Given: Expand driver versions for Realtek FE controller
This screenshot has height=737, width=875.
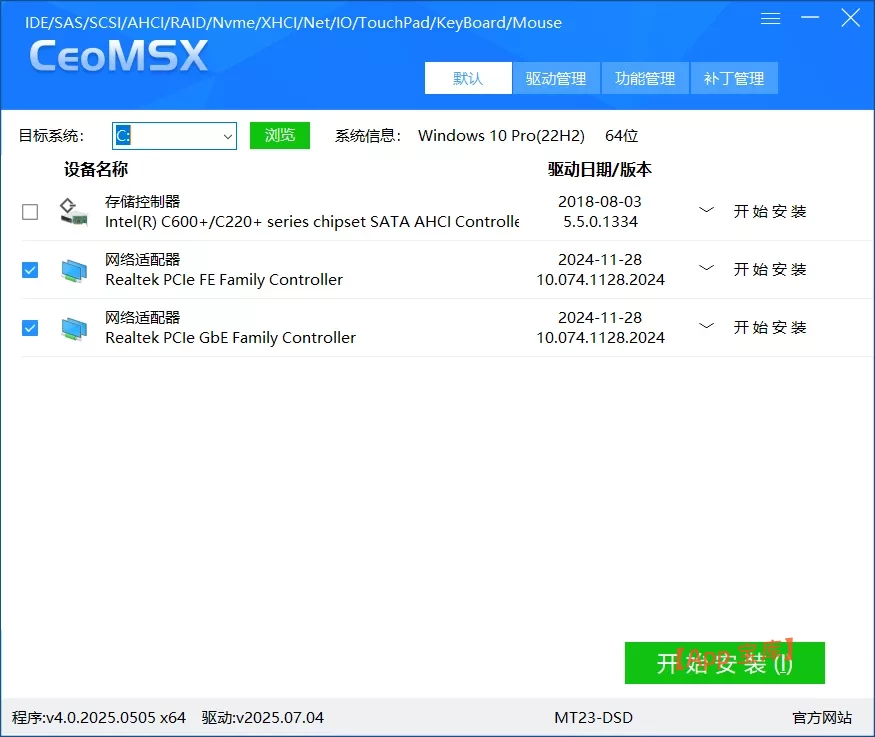Looking at the screenshot, I should pyautogui.click(x=707, y=269).
